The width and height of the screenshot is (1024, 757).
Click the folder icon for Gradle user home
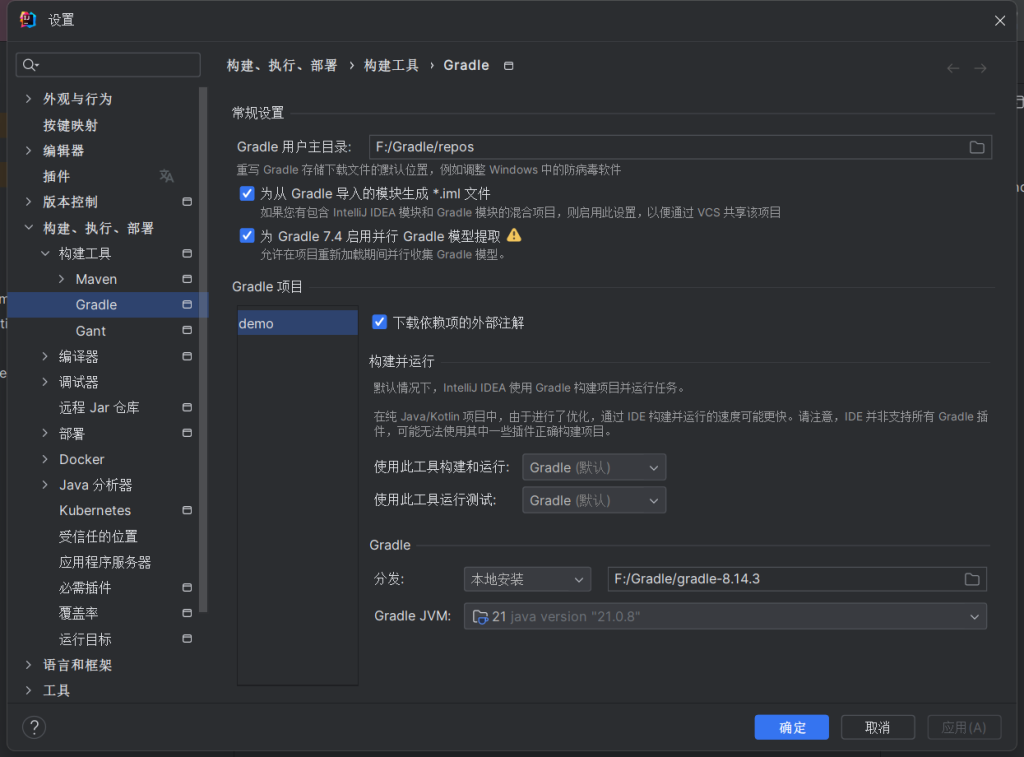[976, 147]
